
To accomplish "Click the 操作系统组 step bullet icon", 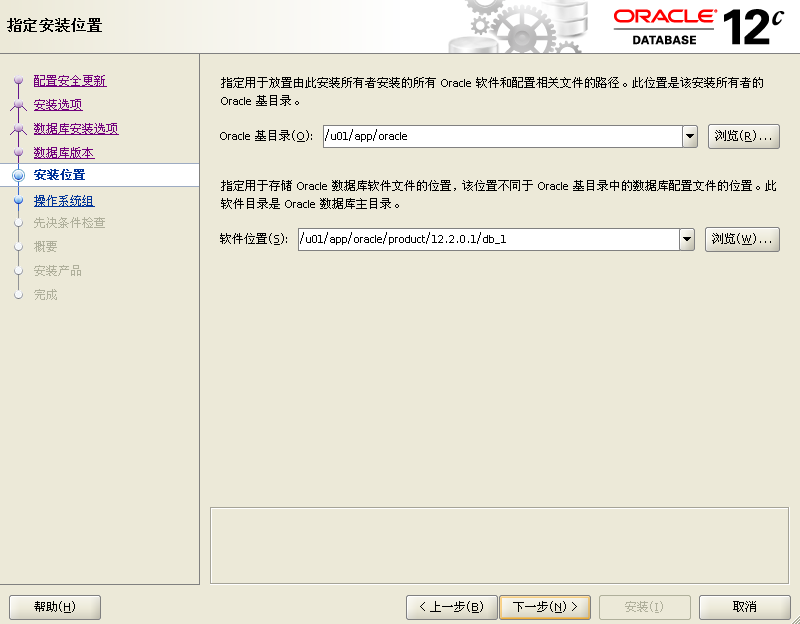I will pos(19,200).
